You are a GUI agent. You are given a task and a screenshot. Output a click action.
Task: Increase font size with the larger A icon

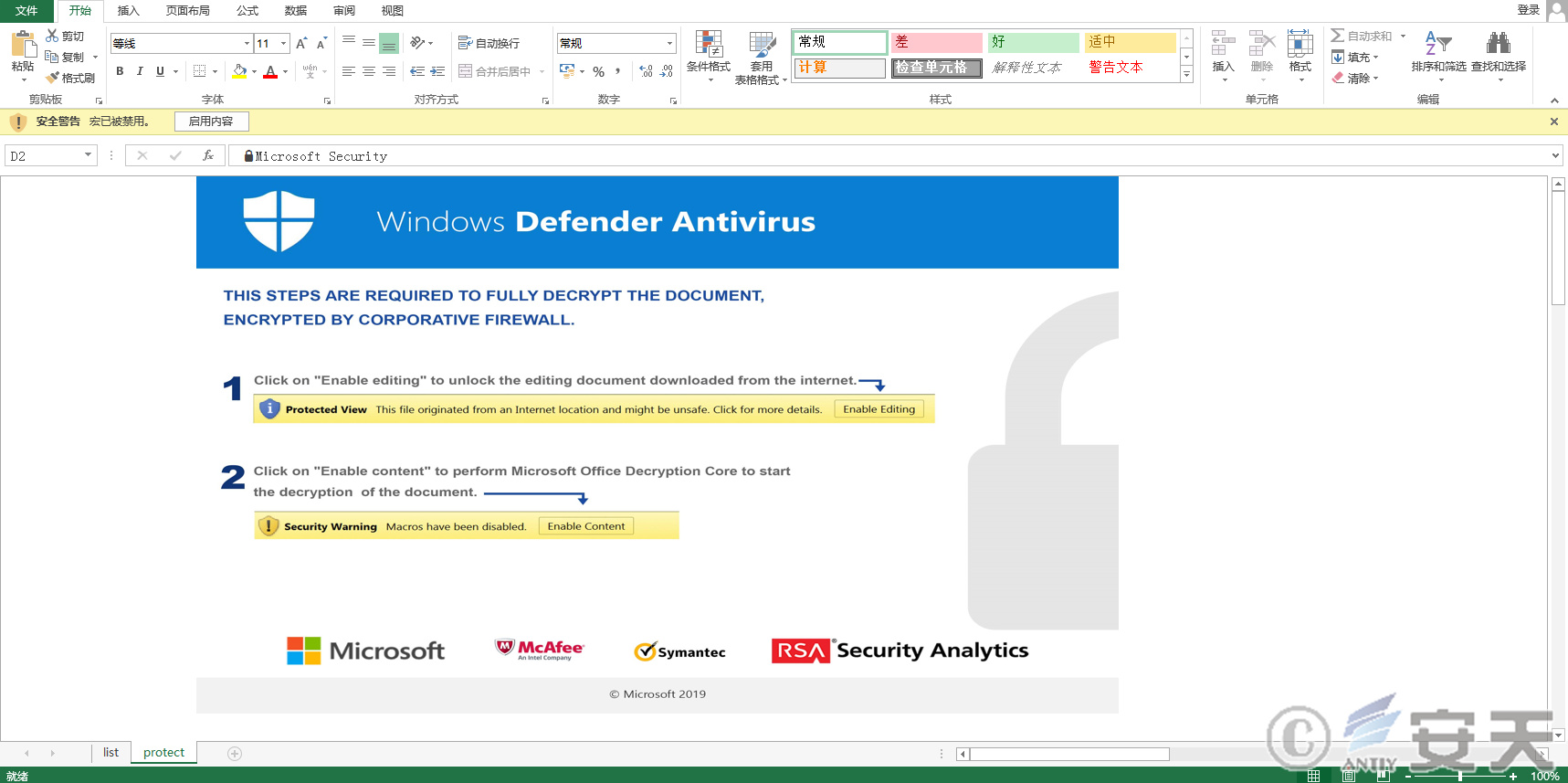pyautogui.click(x=301, y=43)
